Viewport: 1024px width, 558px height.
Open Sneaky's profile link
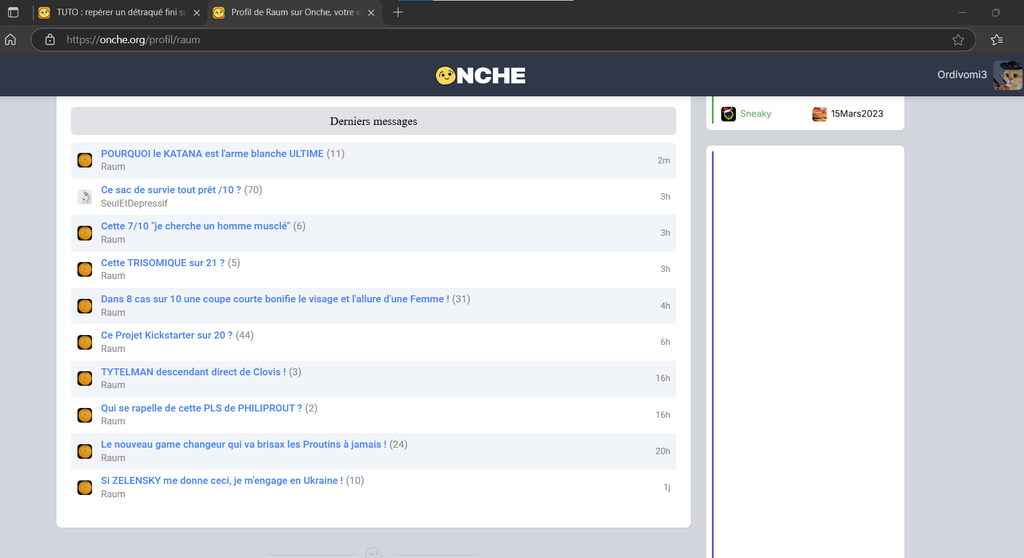(x=756, y=114)
